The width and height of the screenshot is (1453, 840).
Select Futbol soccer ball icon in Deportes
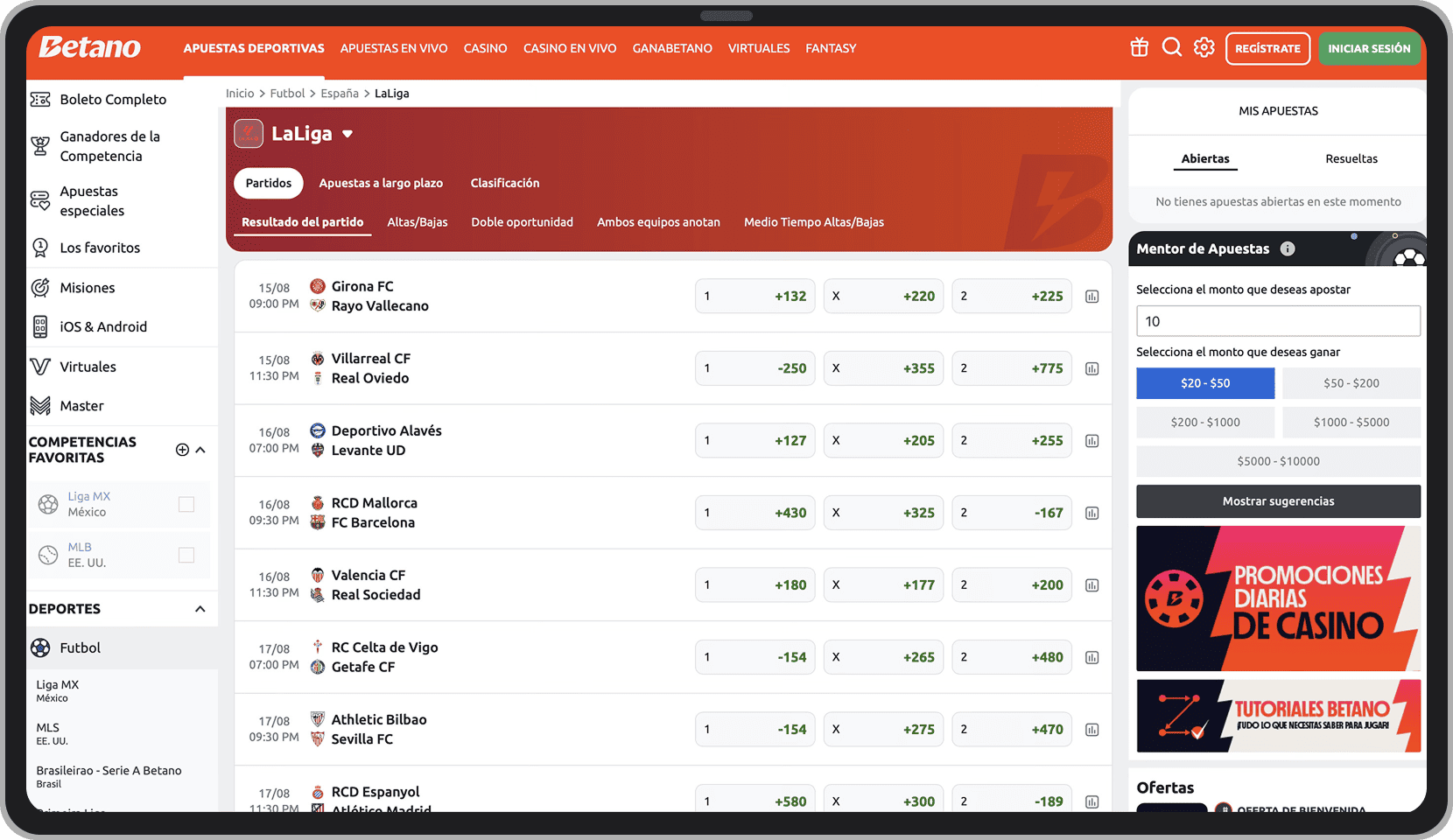click(40, 647)
